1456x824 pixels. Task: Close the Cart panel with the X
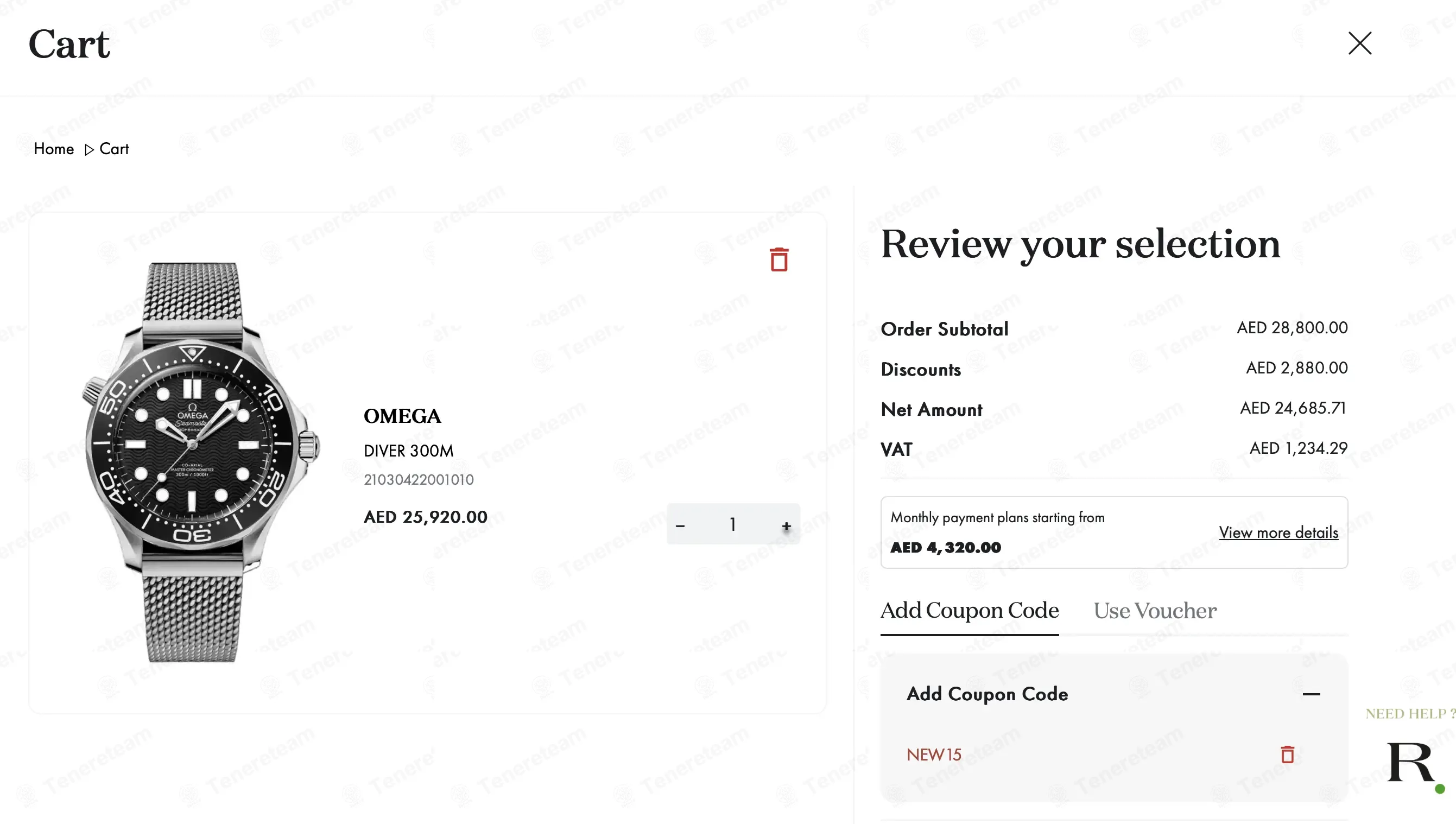[x=1359, y=43]
